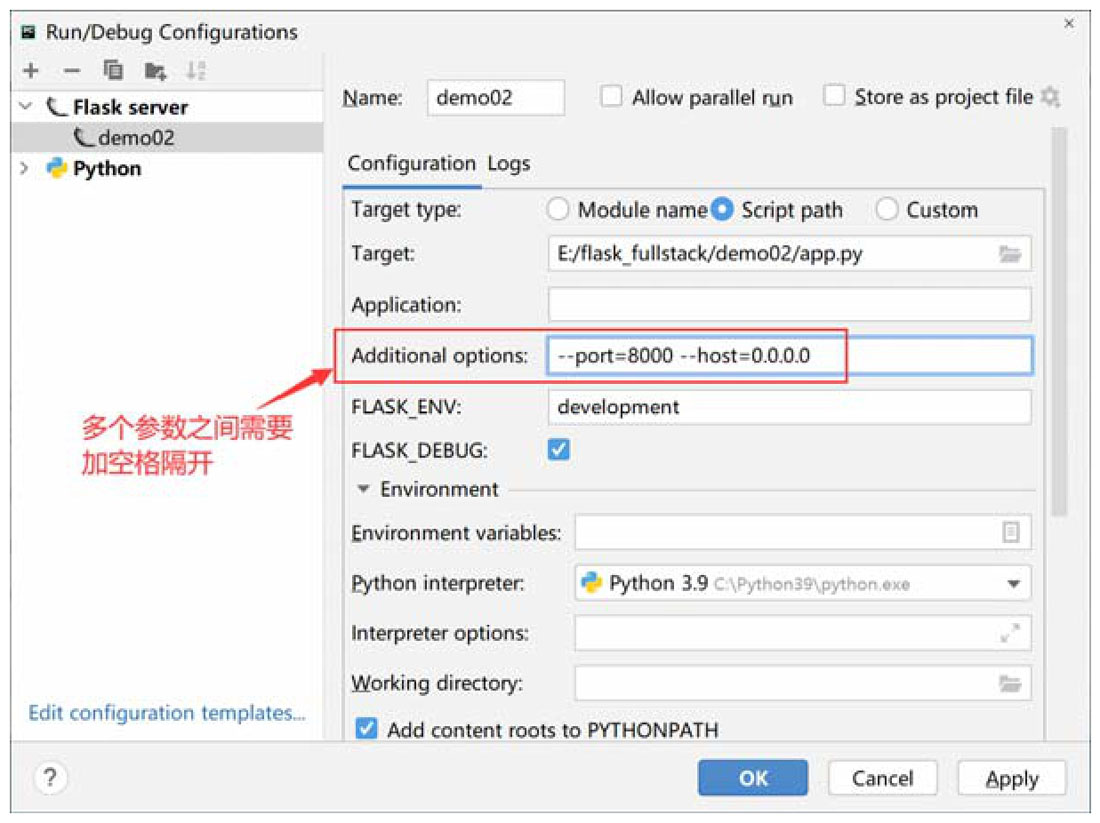This screenshot has width=1100, height=823.
Task: Click the Working directory folder icon
Action: [1010, 684]
